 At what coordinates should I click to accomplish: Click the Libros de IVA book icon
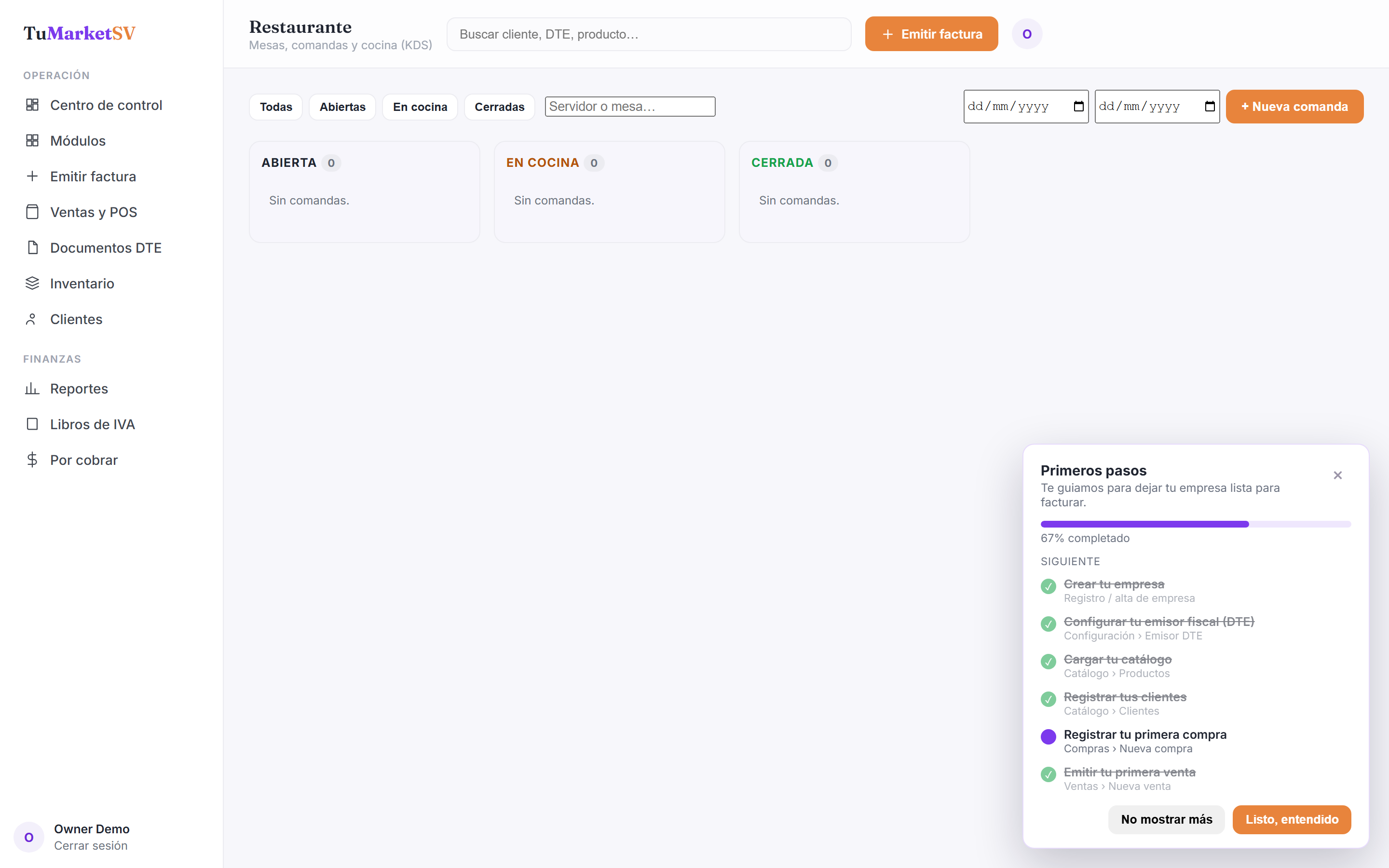coord(32,424)
